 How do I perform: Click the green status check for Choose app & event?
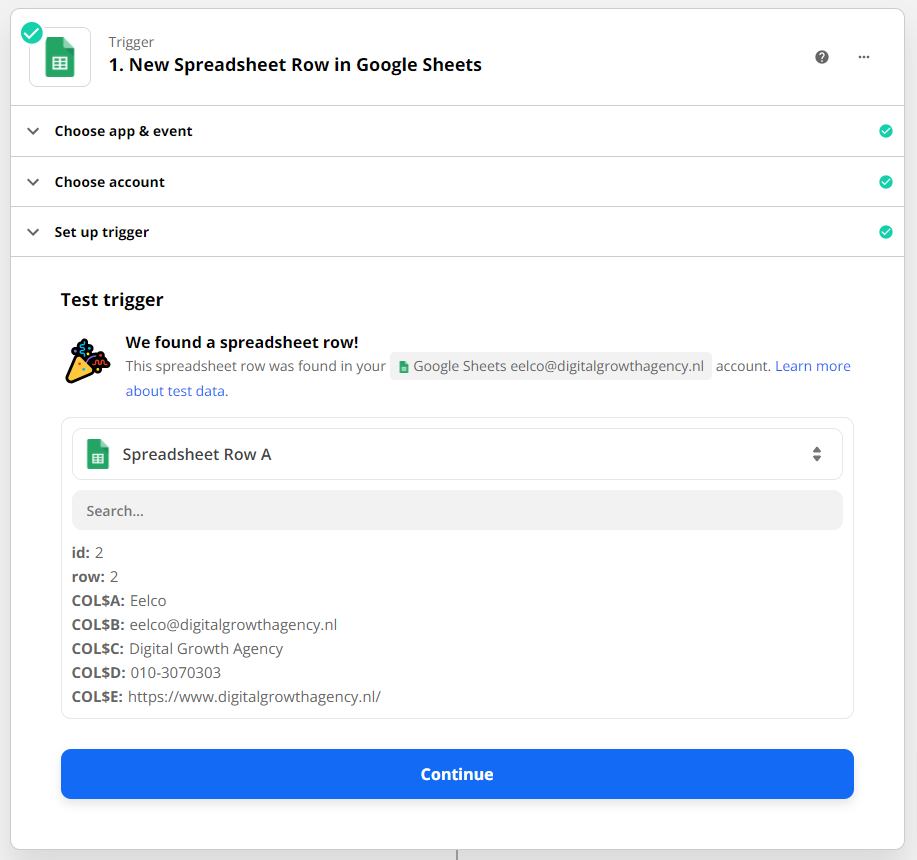coord(885,131)
